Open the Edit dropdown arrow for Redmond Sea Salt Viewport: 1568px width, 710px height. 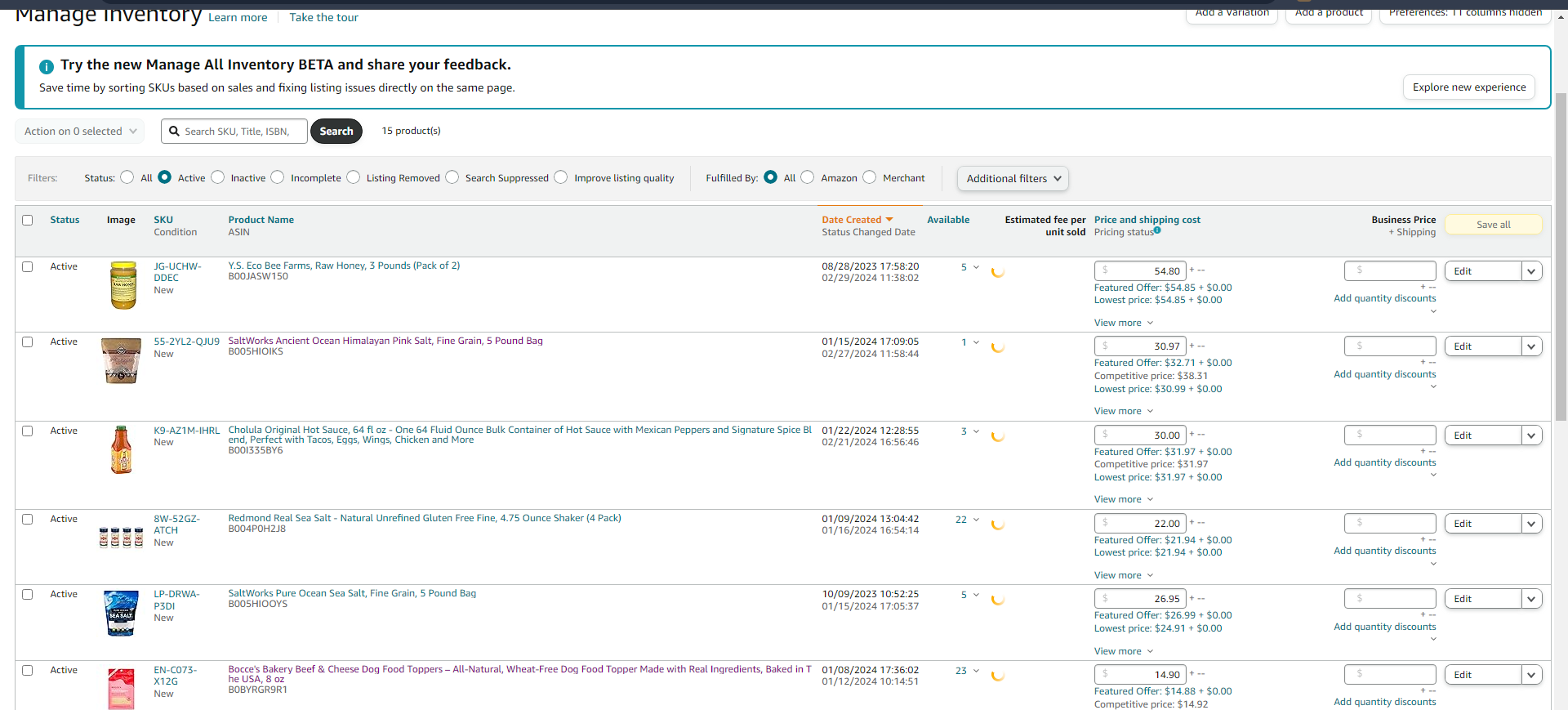pyautogui.click(x=1531, y=524)
